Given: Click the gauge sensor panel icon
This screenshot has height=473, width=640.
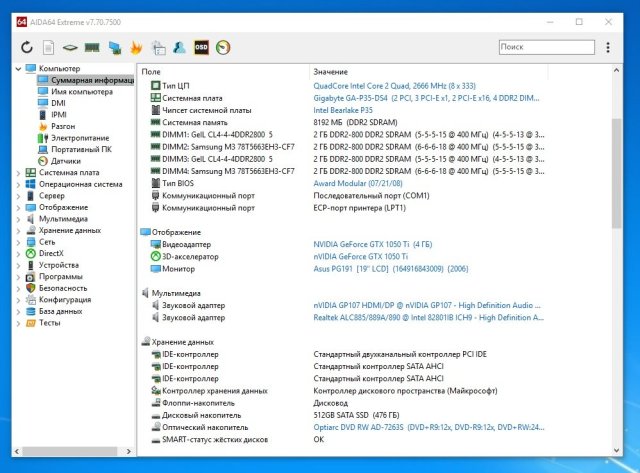Looking at the screenshot, I should (223, 47).
